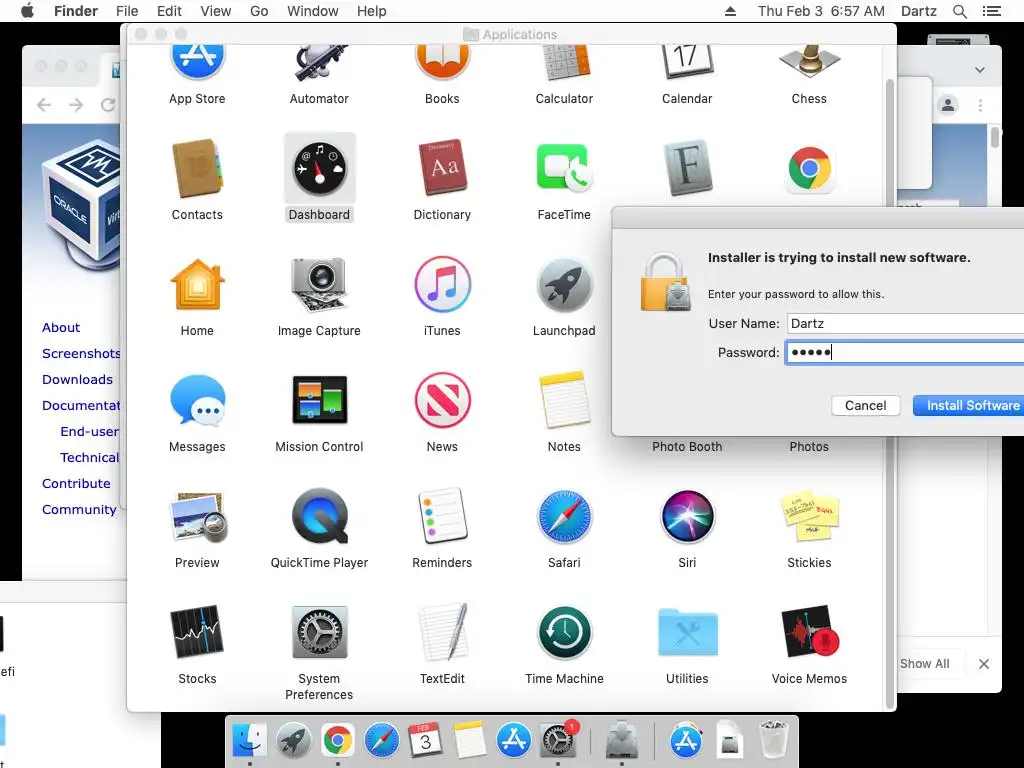Image resolution: width=1024 pixels, height=768 pixels.
Task: Open the Finder menu
Action: [x=76, y=11]
